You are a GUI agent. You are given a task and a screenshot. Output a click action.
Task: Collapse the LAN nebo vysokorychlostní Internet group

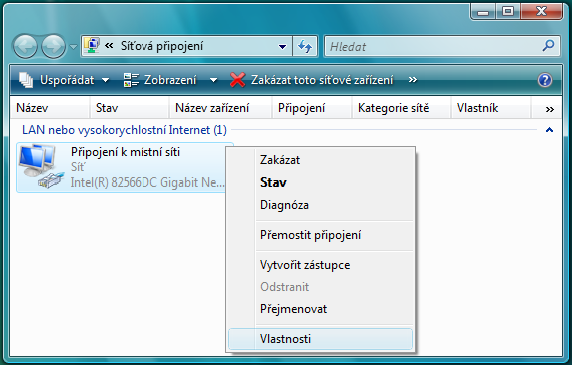click(x=549, y=130)
